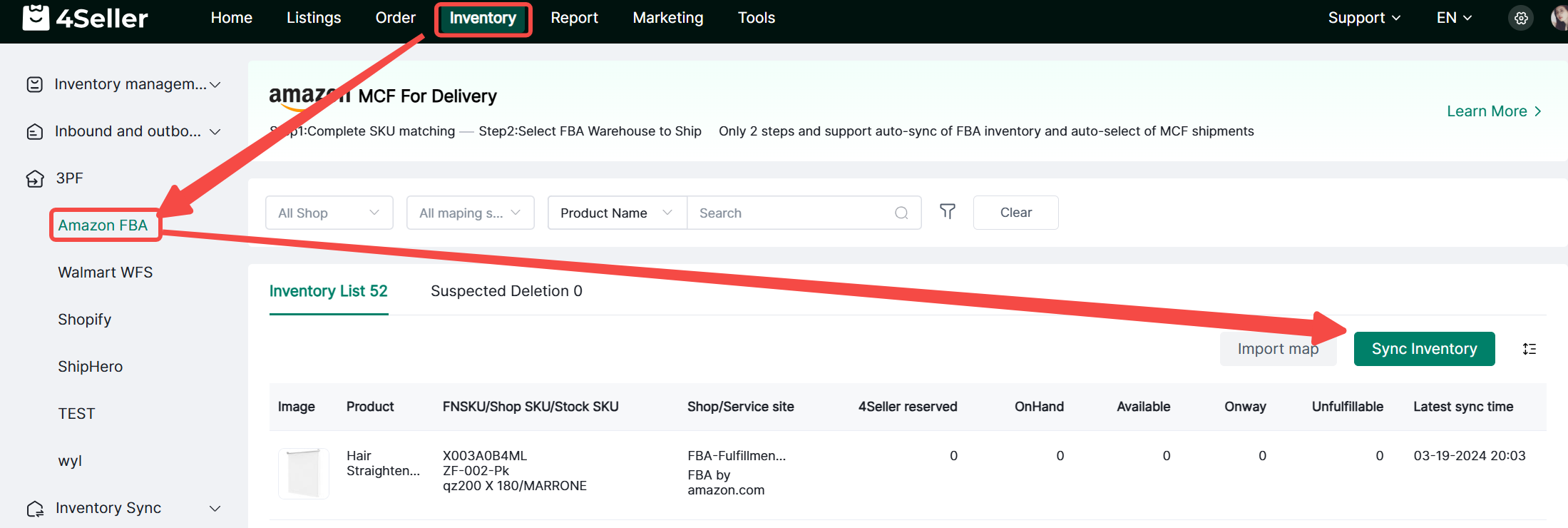Open the Report menu

[574, 18]
